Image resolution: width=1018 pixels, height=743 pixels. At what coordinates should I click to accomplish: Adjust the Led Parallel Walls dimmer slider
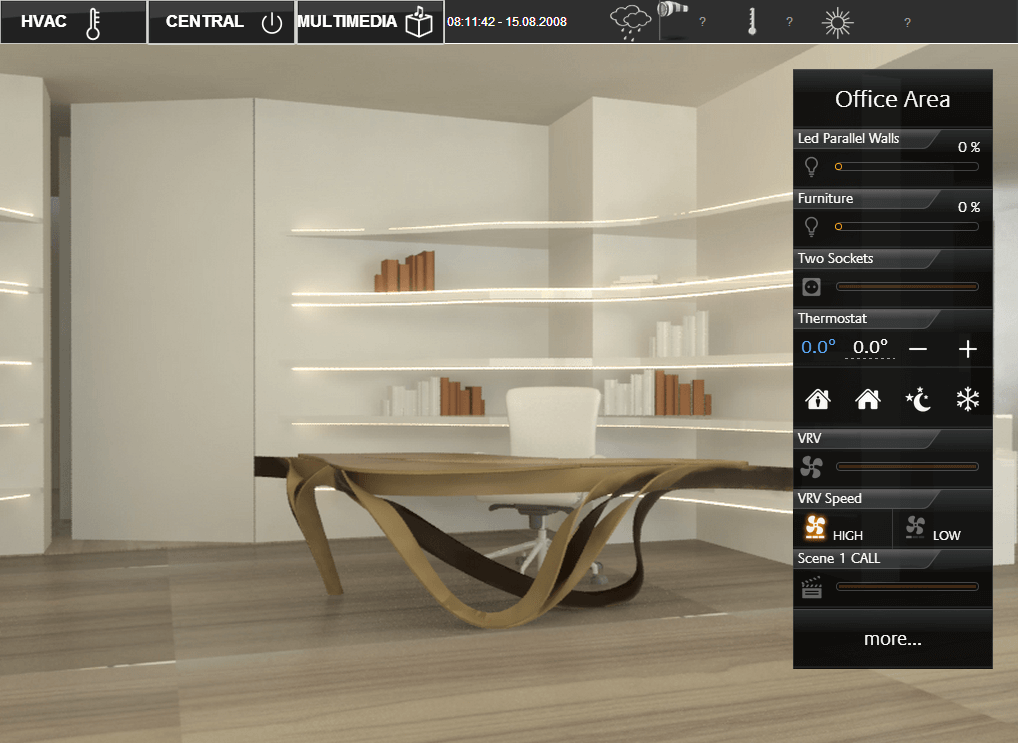[907, 167]
